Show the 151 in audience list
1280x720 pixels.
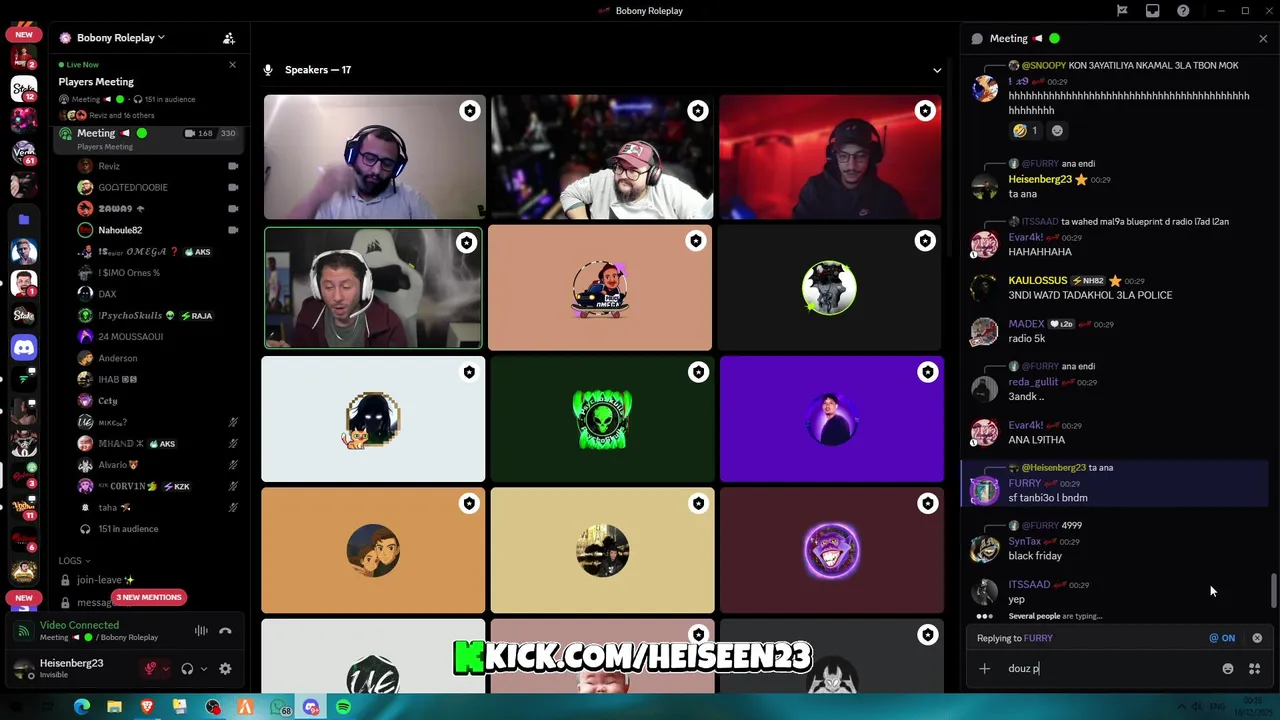tap(128, 529)
